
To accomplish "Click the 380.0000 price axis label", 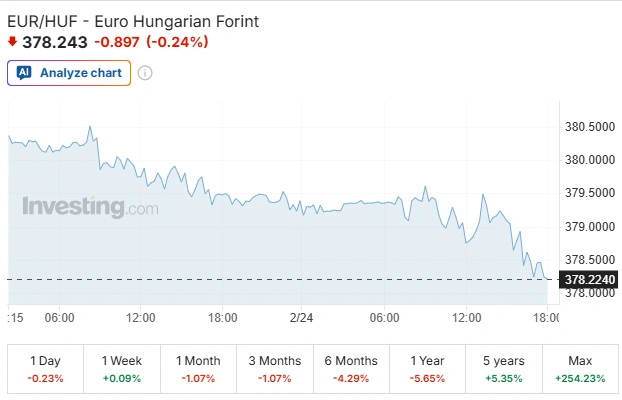I will [x=589, y=159].
